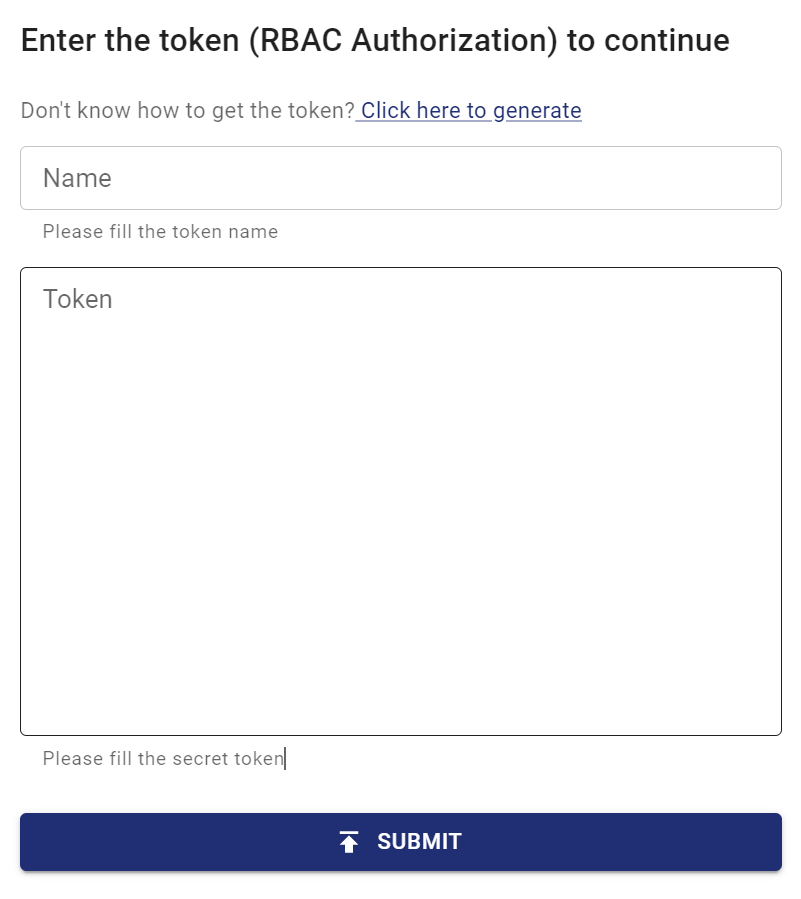Click the "Name" placeholder label
This screenshot has width=801, height=899.
(x=77, y=178)
